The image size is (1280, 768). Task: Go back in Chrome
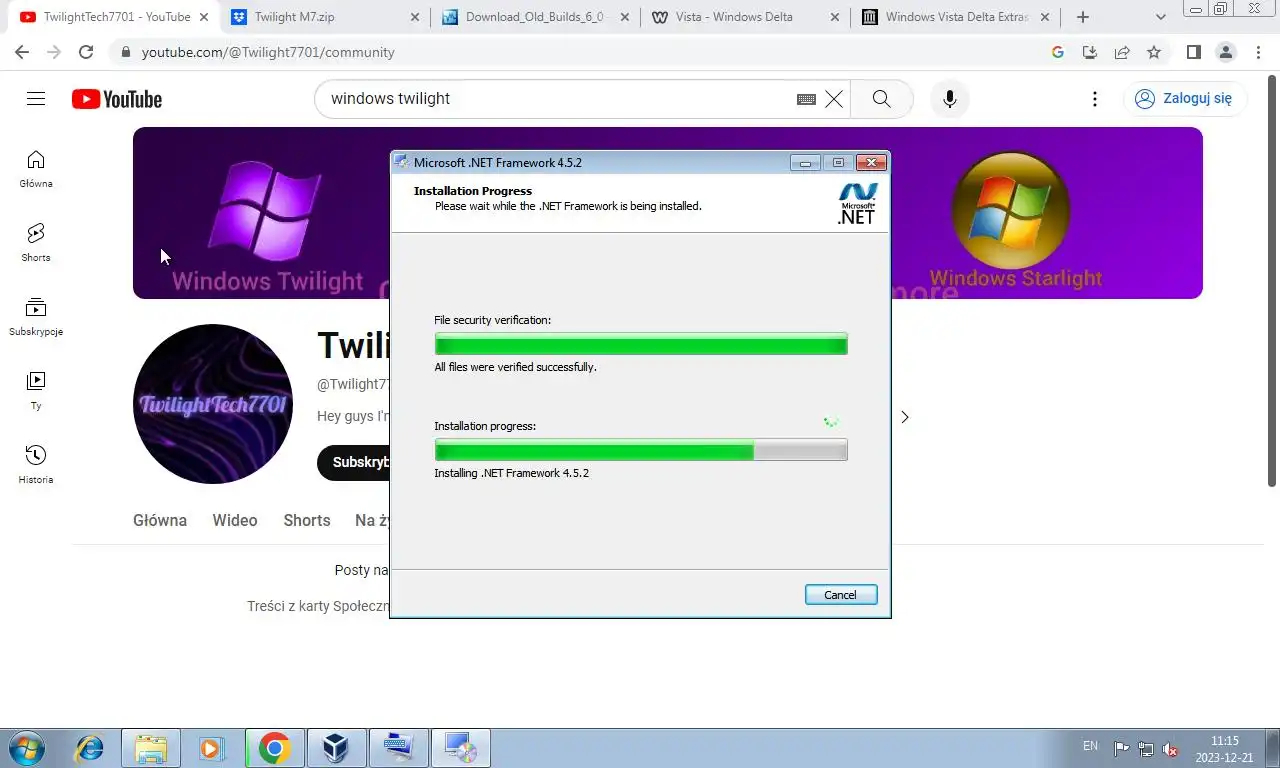22,52
